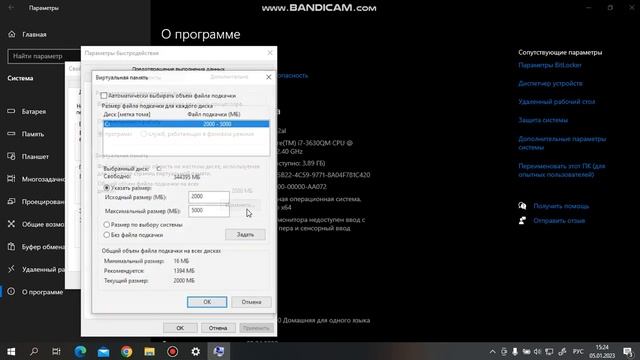The width and height of the screenshot is (640, 360).
Task: Close the Виртуальная память dialog
Action: click(269, 77)
